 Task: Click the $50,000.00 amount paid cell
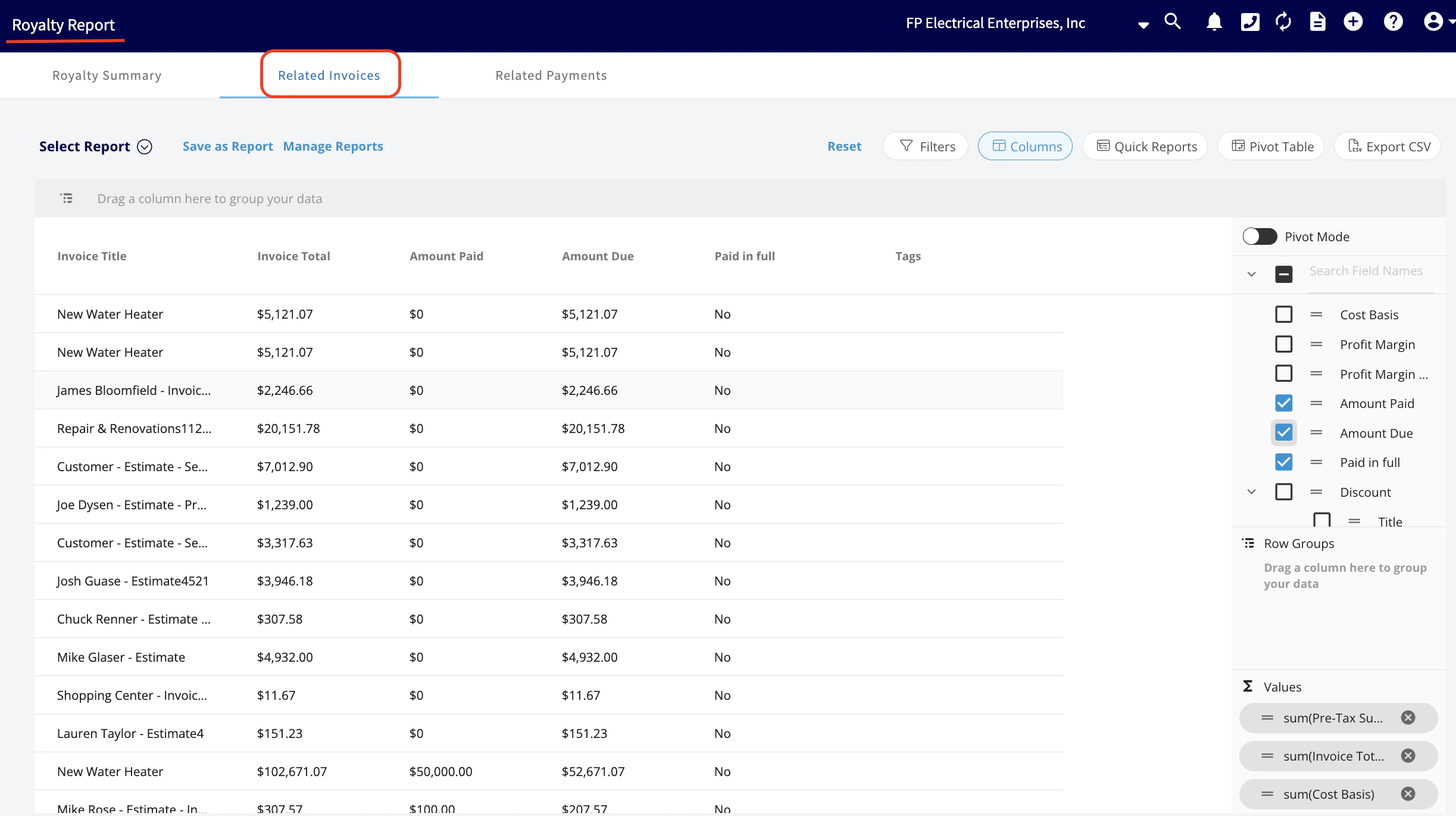tap(441, 771)
